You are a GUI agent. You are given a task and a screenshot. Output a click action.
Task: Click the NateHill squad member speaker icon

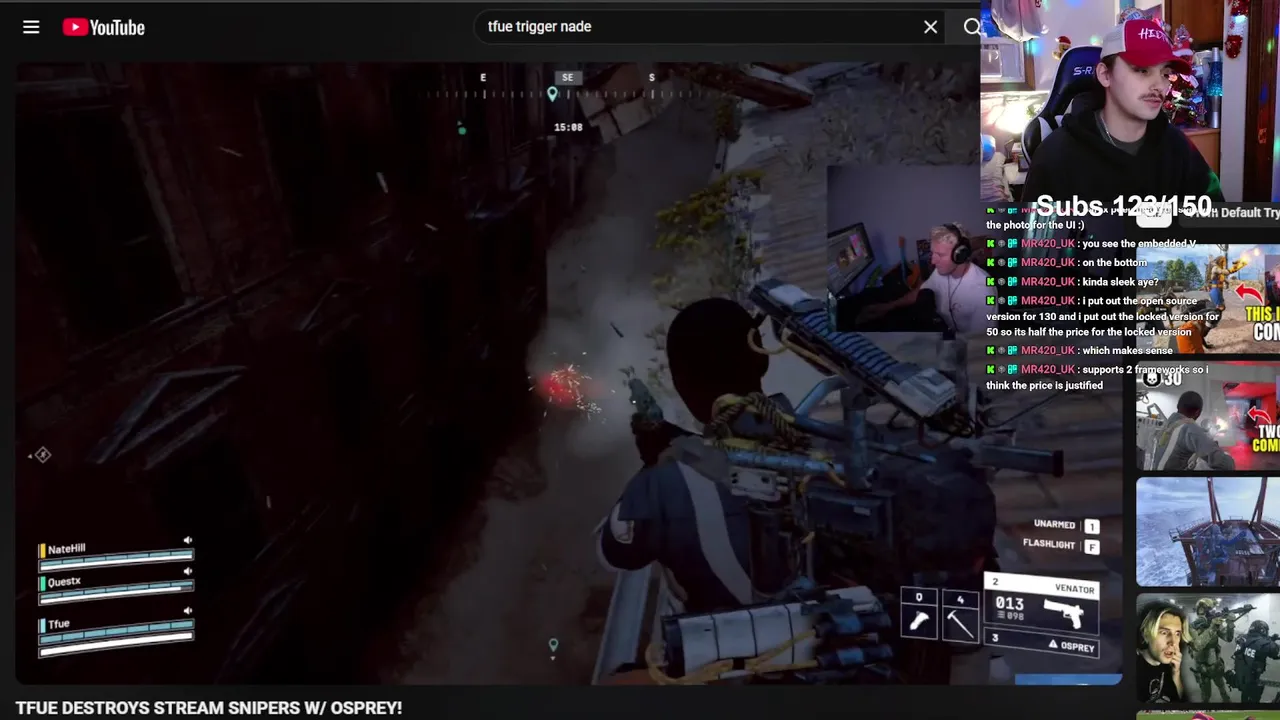[x=187, y=540]
